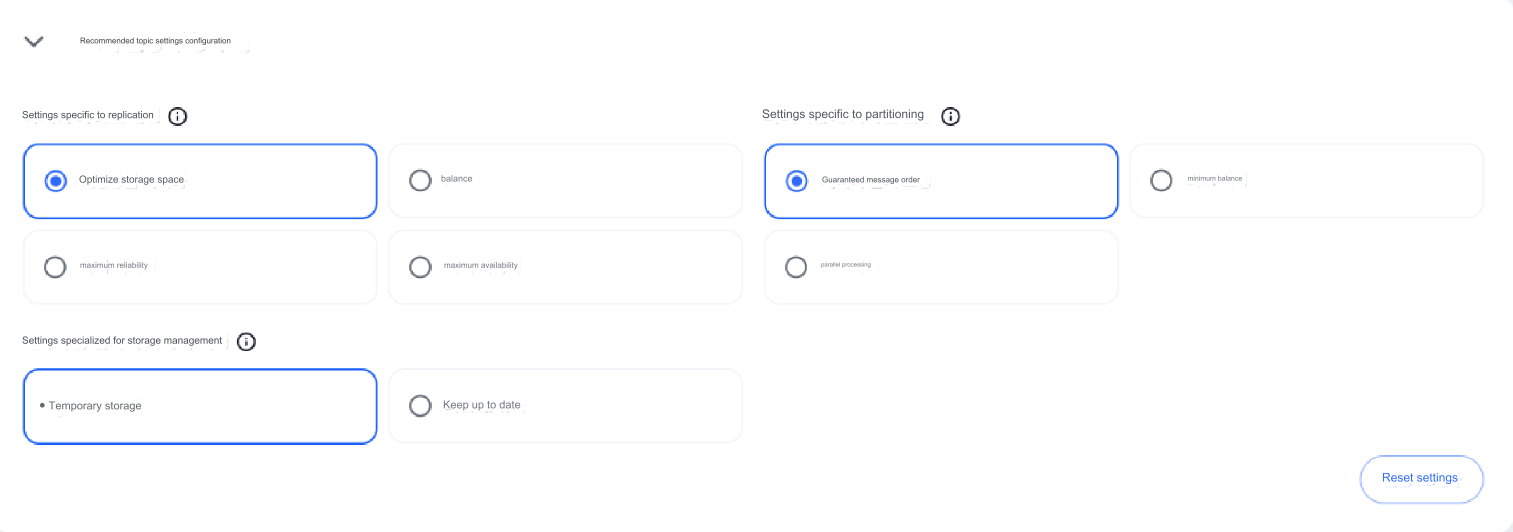
Task: Choose the 'maximum reliability' radio option
Action: click(55, 267)
